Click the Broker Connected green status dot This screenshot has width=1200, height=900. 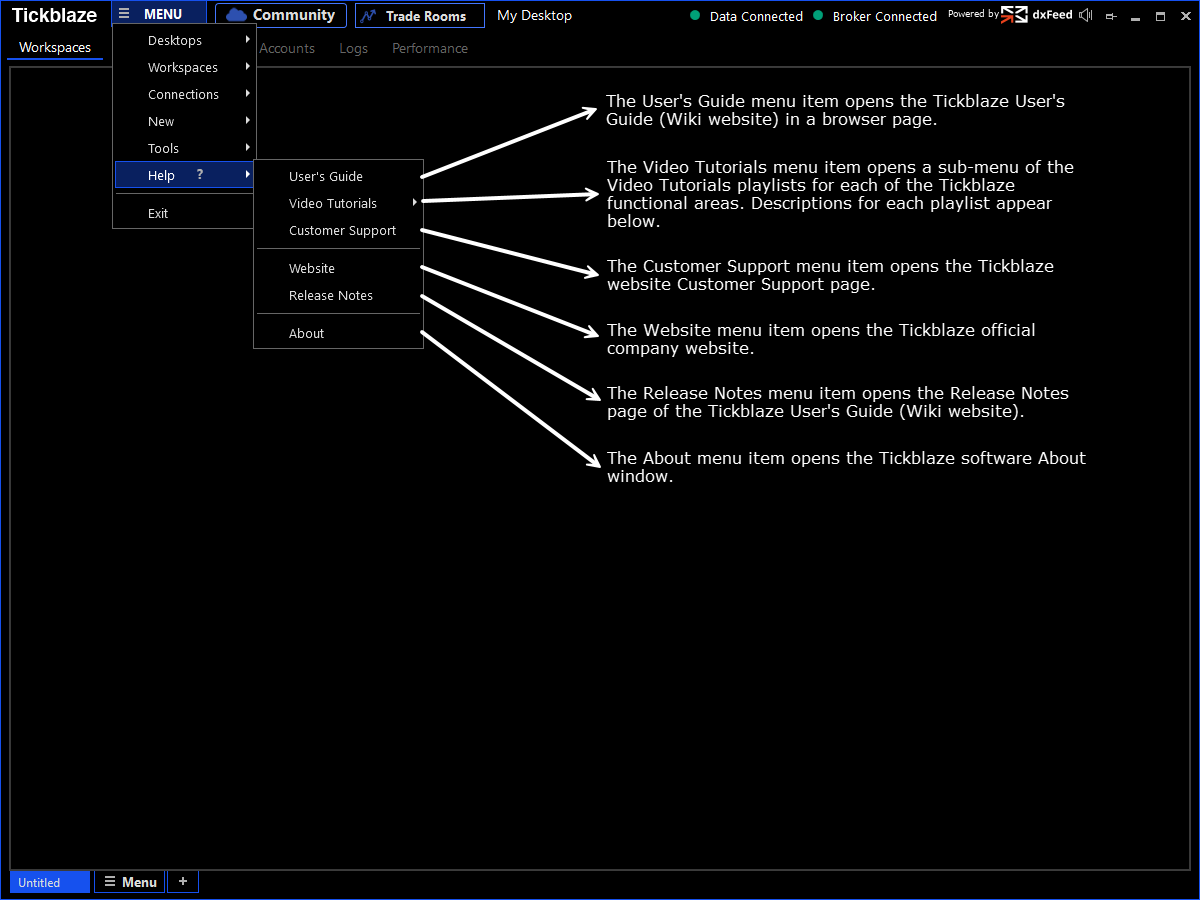click(818, 16)
